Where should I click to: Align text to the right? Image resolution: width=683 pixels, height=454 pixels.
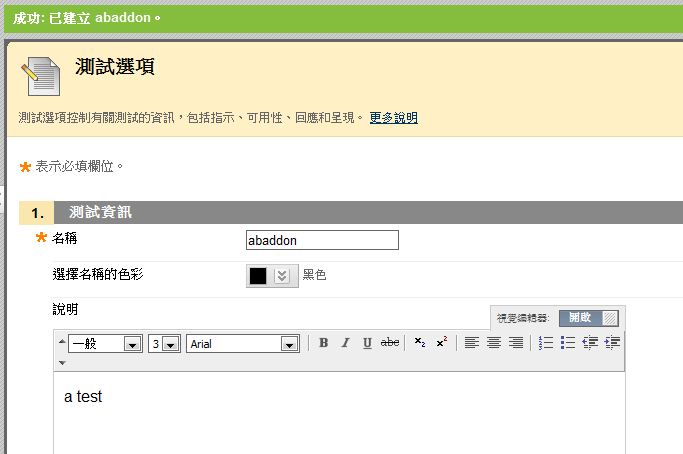pyautogui.click(x=516, y=343)
